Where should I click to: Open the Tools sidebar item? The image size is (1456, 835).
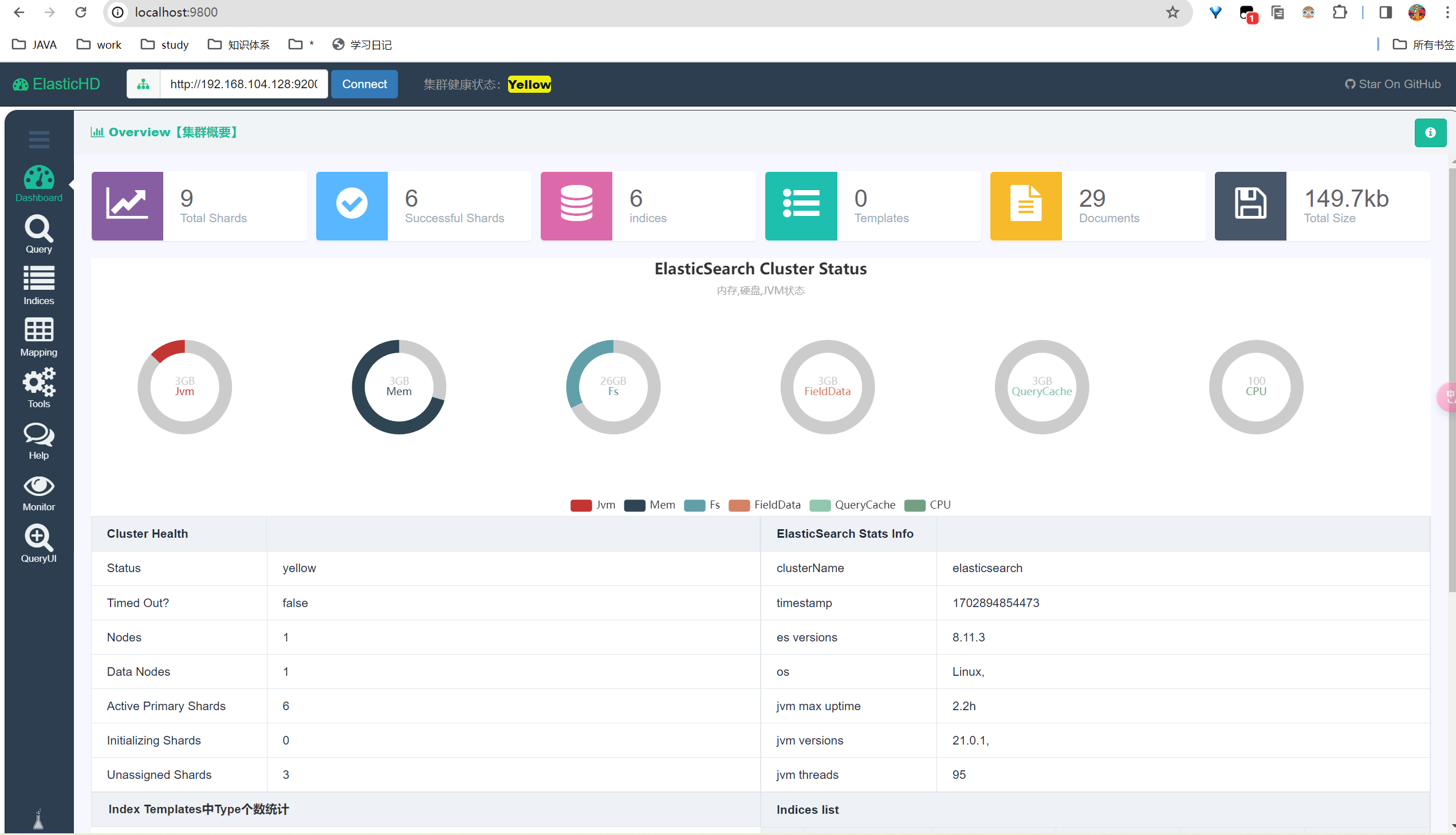(39, 388)
